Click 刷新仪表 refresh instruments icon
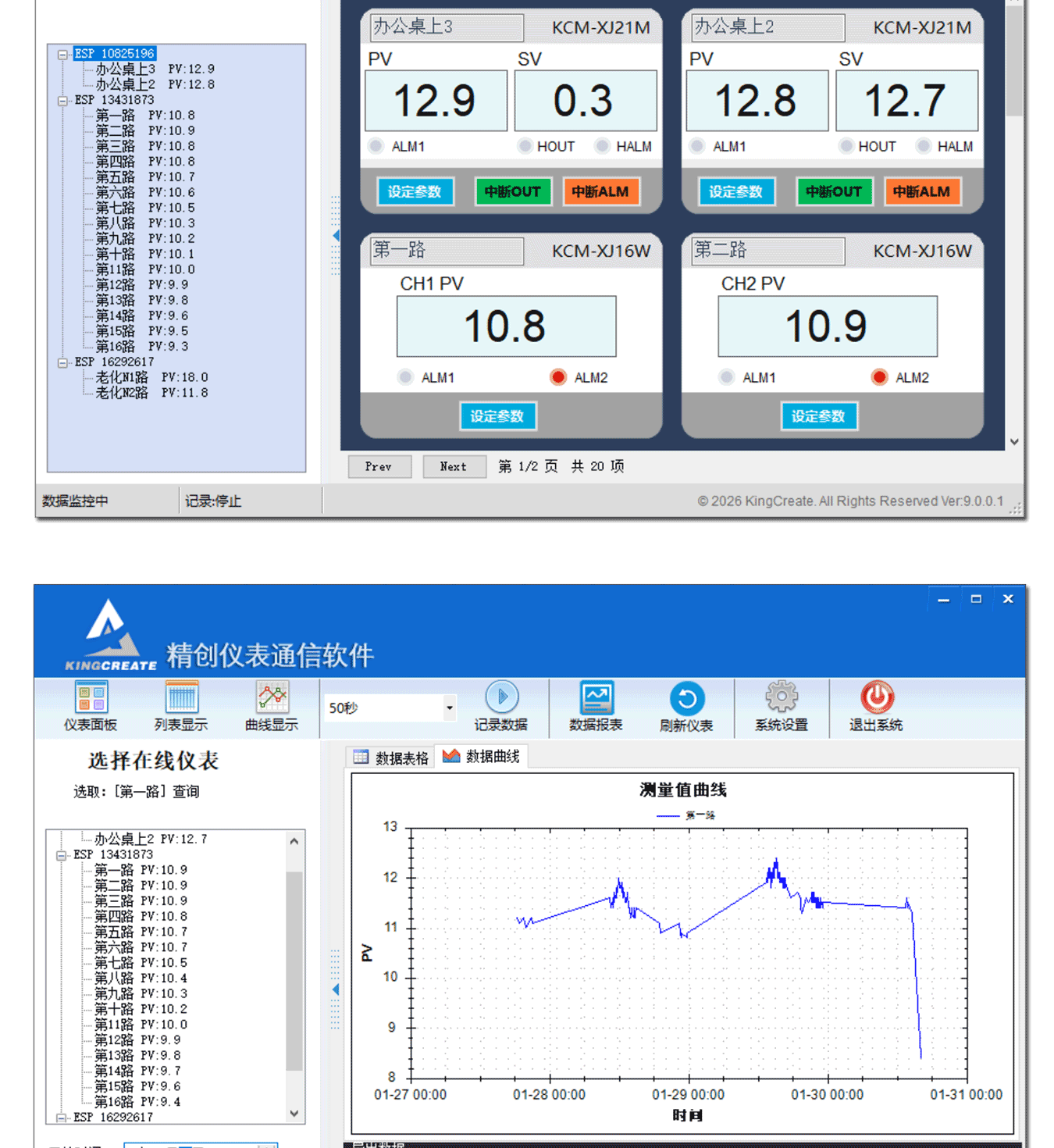Screen dimensions: 1054x1148 (x=686, y=705)
